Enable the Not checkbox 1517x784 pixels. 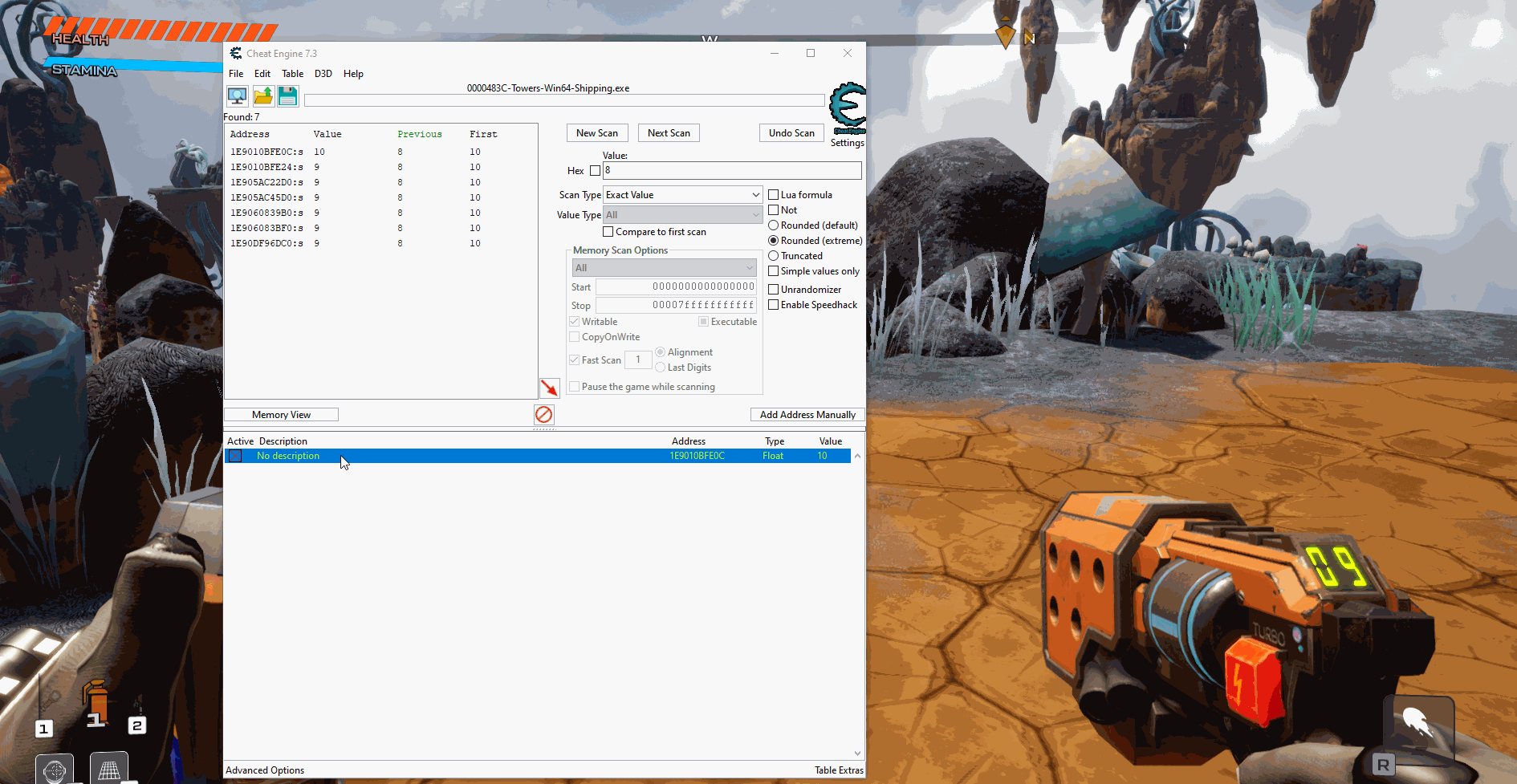coord(774,210)
